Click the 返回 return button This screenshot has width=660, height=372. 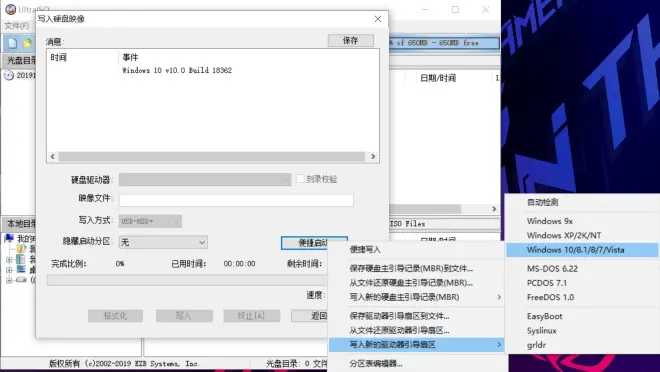tap(310, 316)
